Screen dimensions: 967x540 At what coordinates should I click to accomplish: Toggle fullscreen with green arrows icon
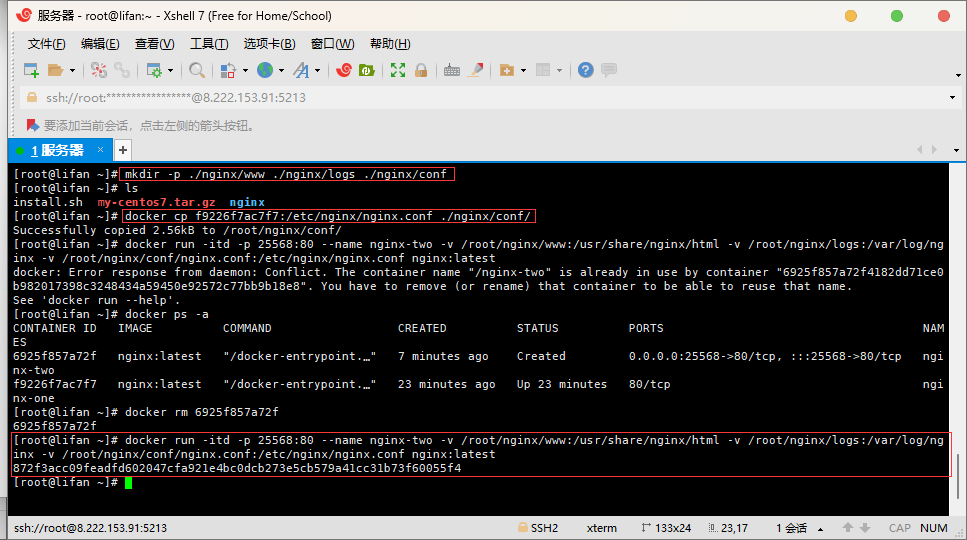[398, 70]
